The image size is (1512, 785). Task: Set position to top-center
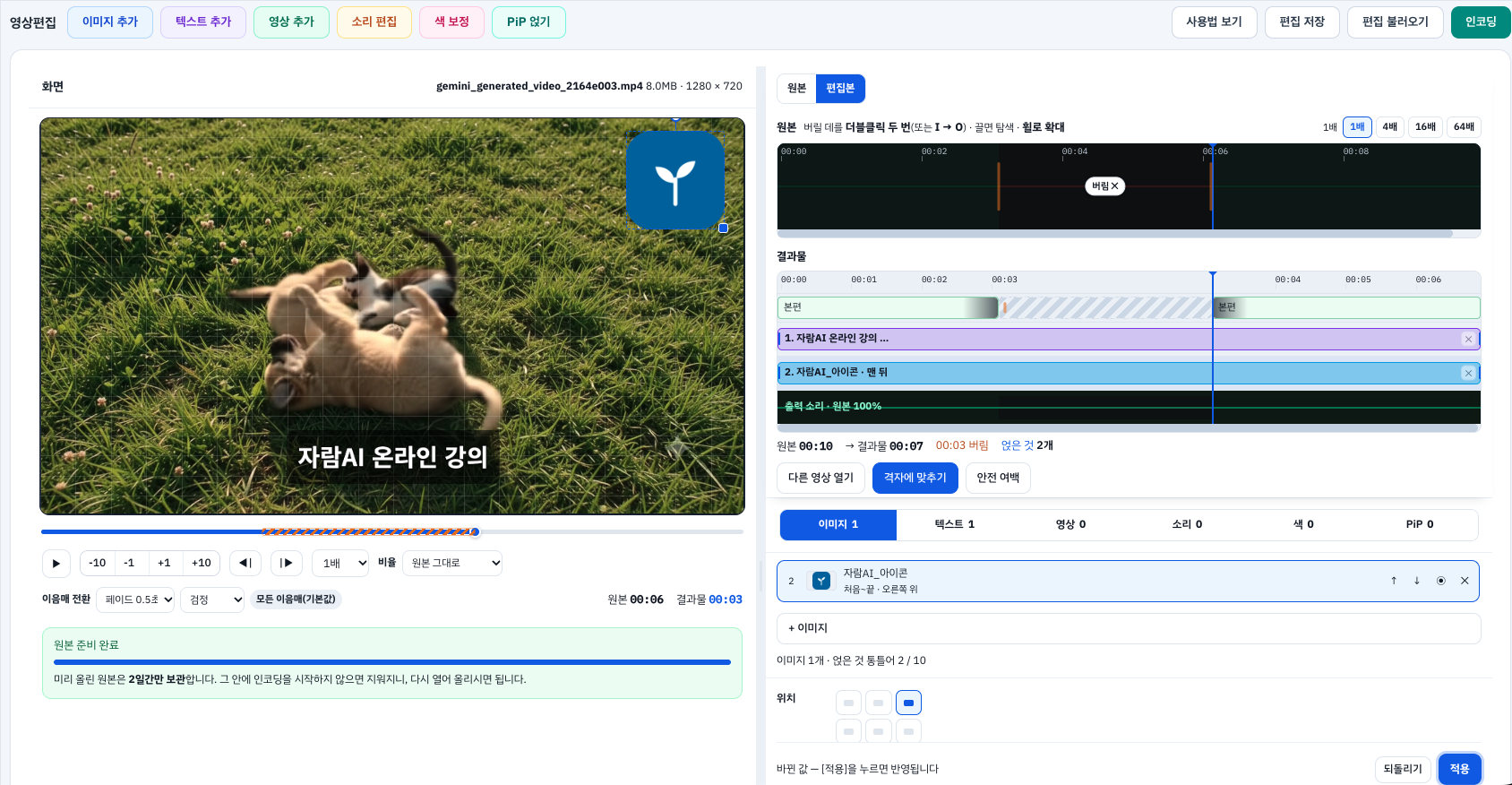[x=878, y=703]
